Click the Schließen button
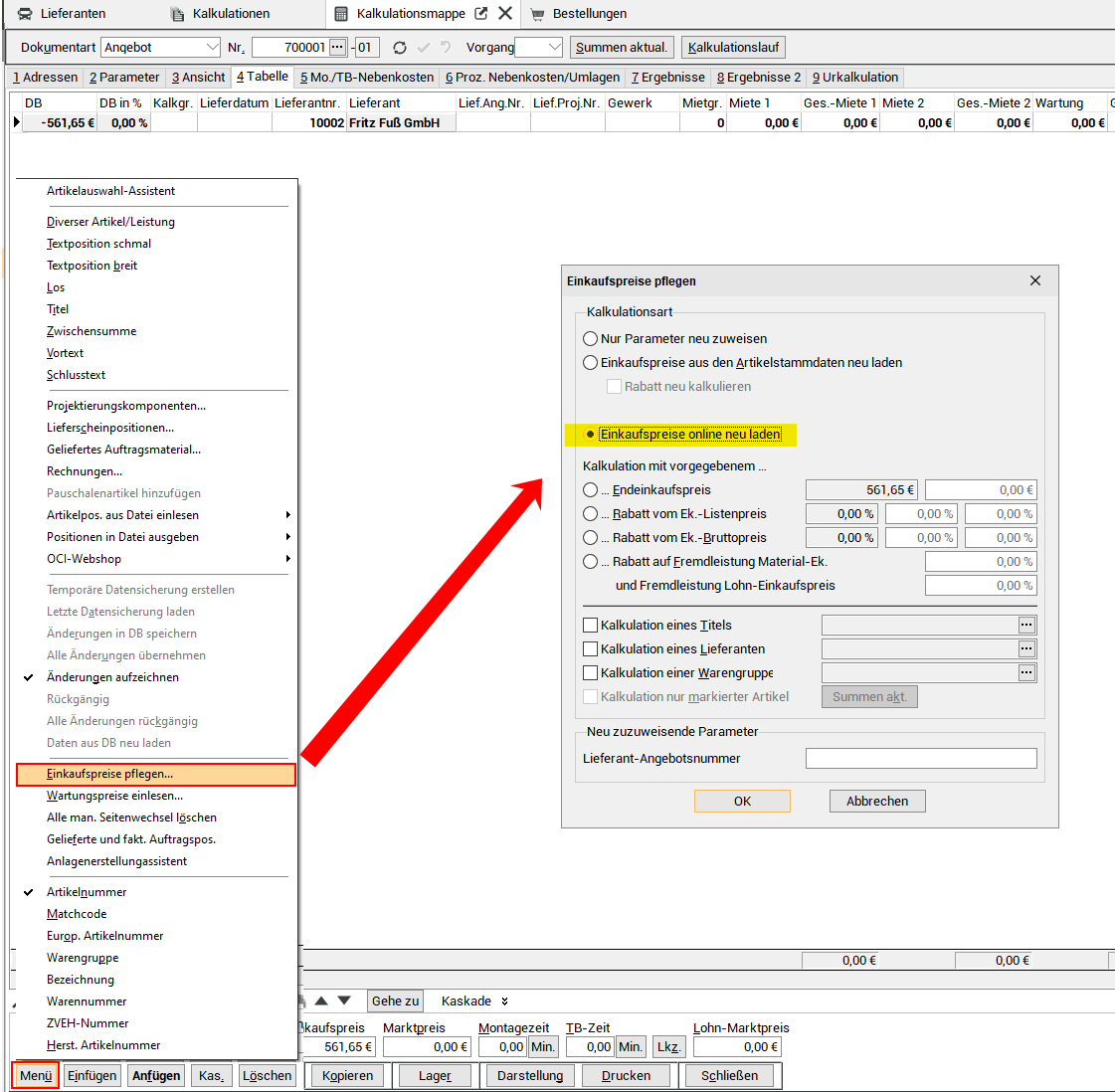Image resolution: width=1115 pixels, height=1092 pixels. (730, 1076)
